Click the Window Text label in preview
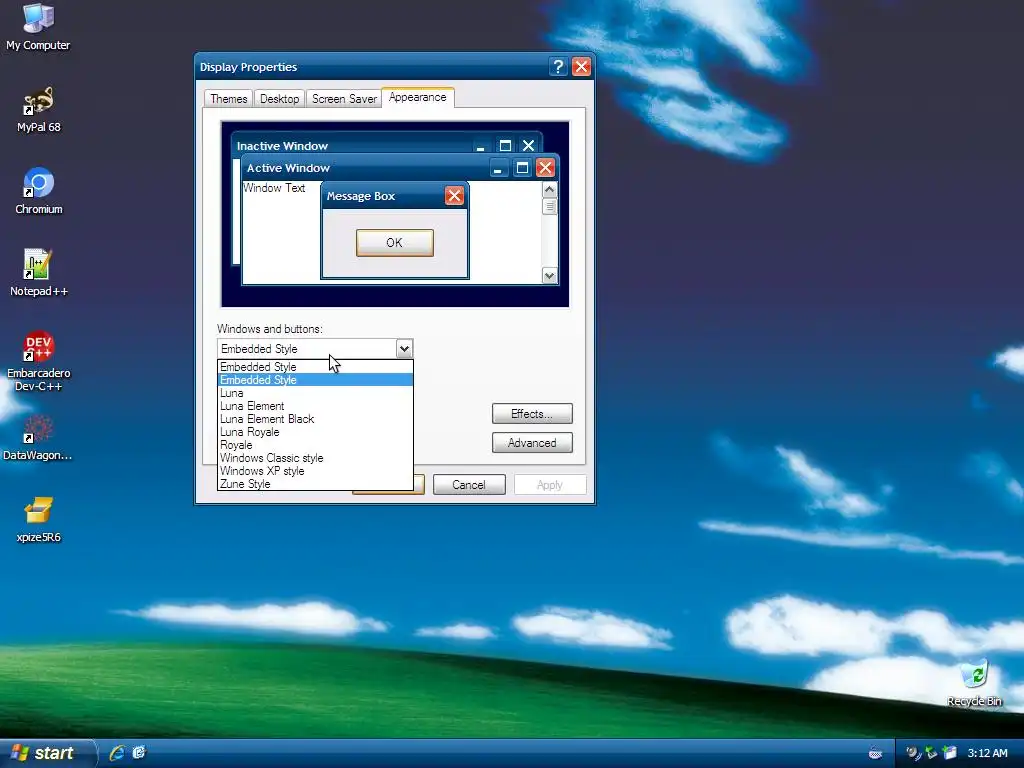 pos(274,188)
